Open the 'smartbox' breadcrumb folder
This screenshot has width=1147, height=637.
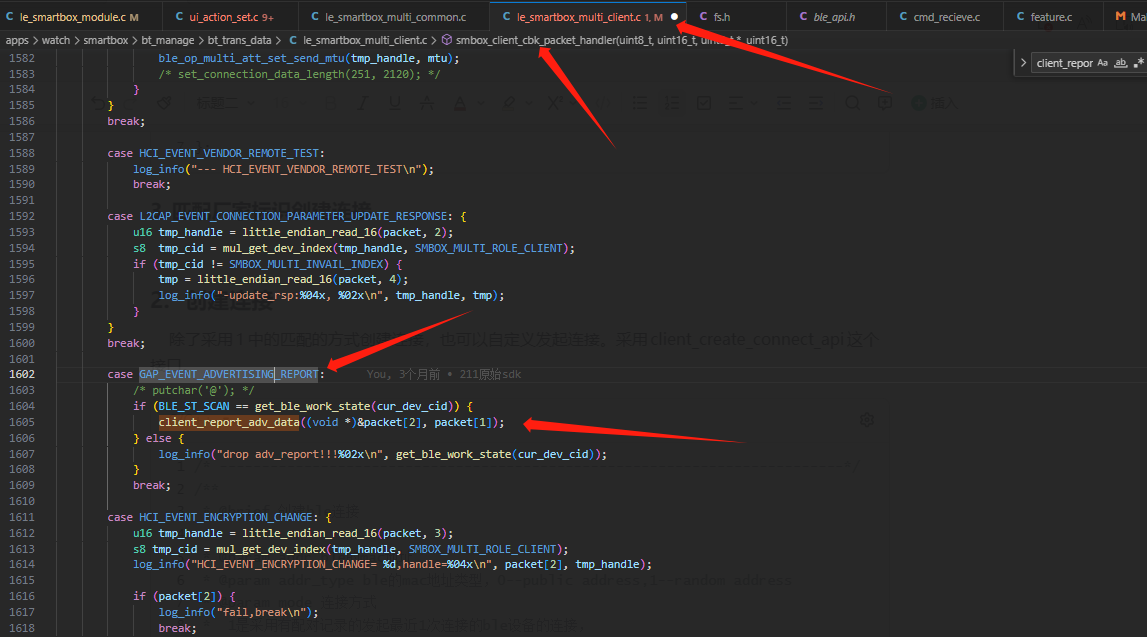click(x=105, y=40)
